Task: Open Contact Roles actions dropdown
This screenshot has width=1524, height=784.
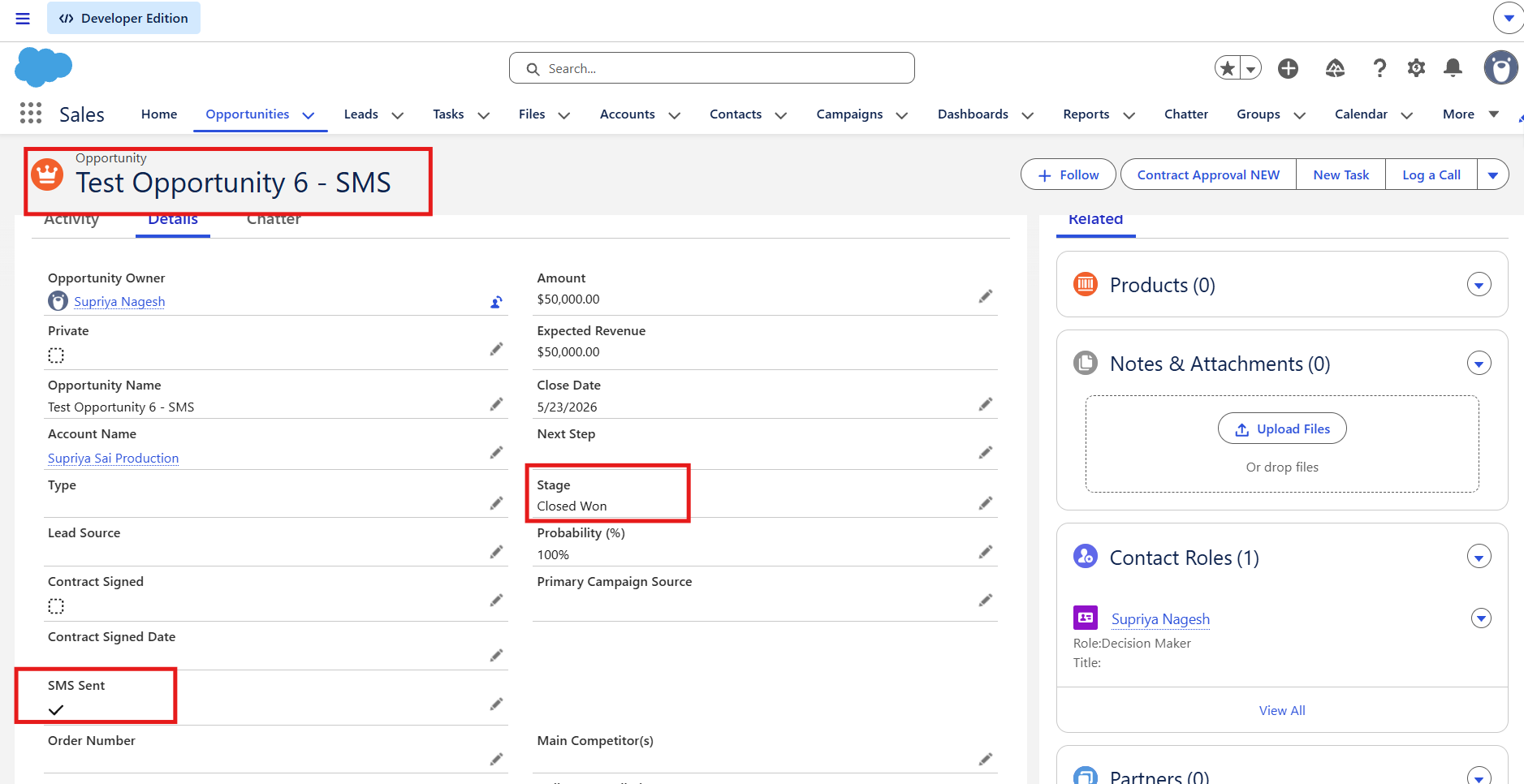Action: tap(1479, 558)
